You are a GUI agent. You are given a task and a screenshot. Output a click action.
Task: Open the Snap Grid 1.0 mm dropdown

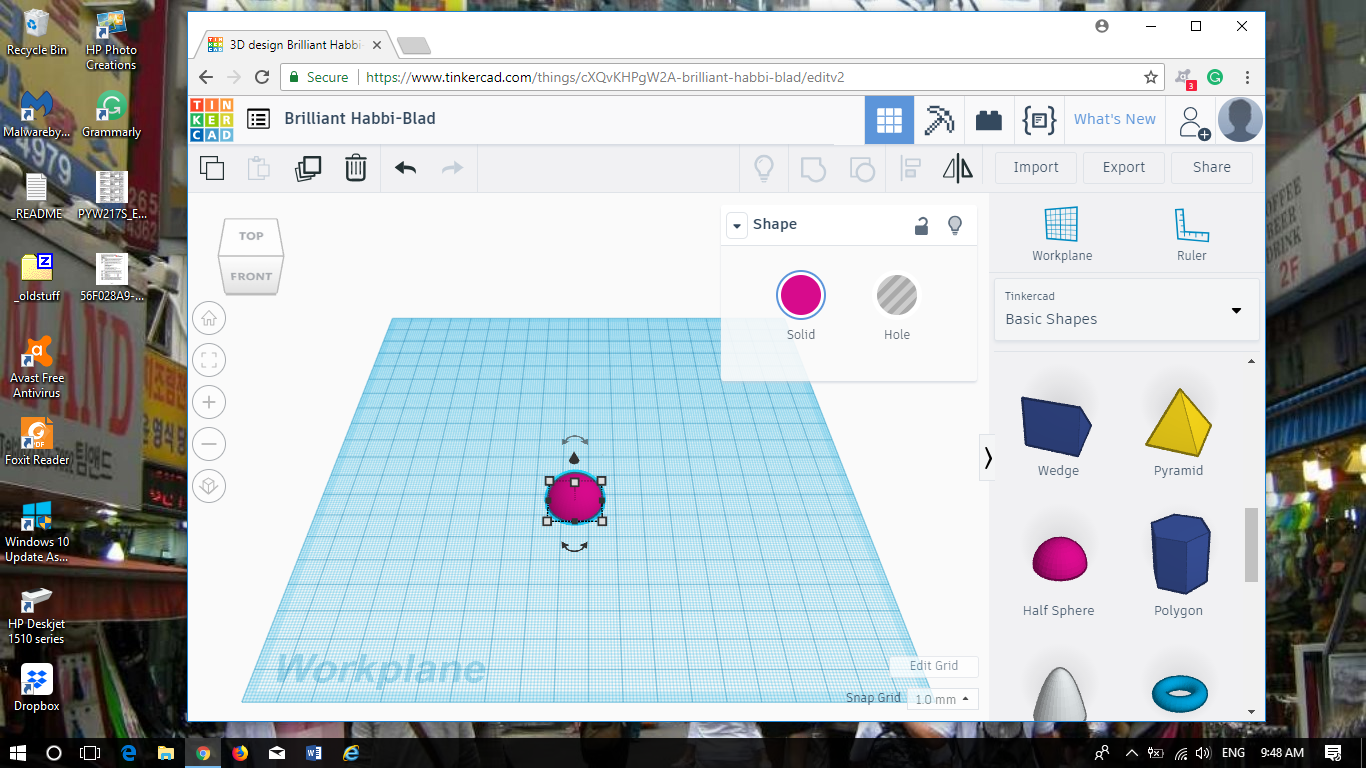coord(943,699)
